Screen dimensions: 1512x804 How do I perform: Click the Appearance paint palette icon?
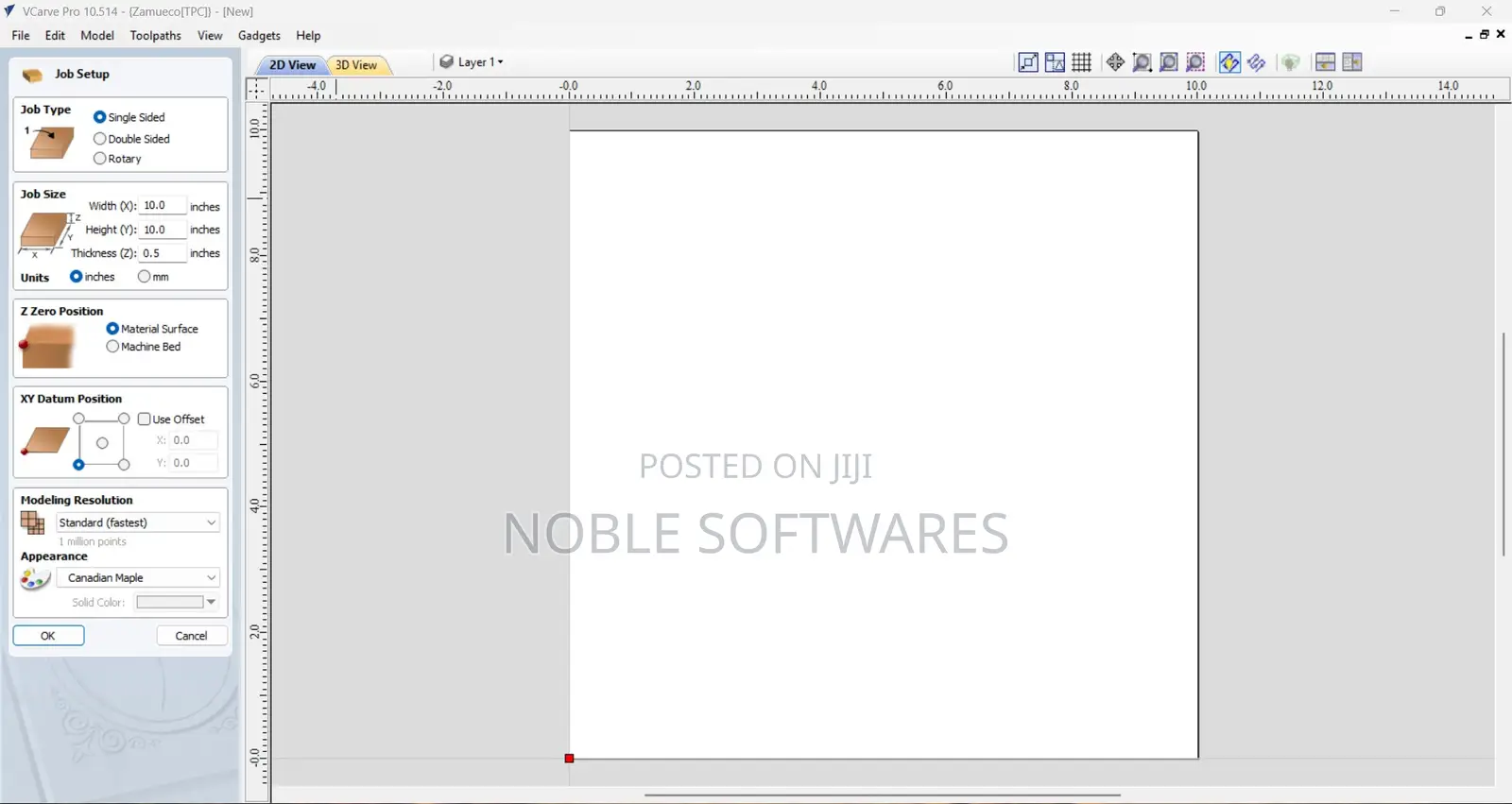click(x=34, y=578)
